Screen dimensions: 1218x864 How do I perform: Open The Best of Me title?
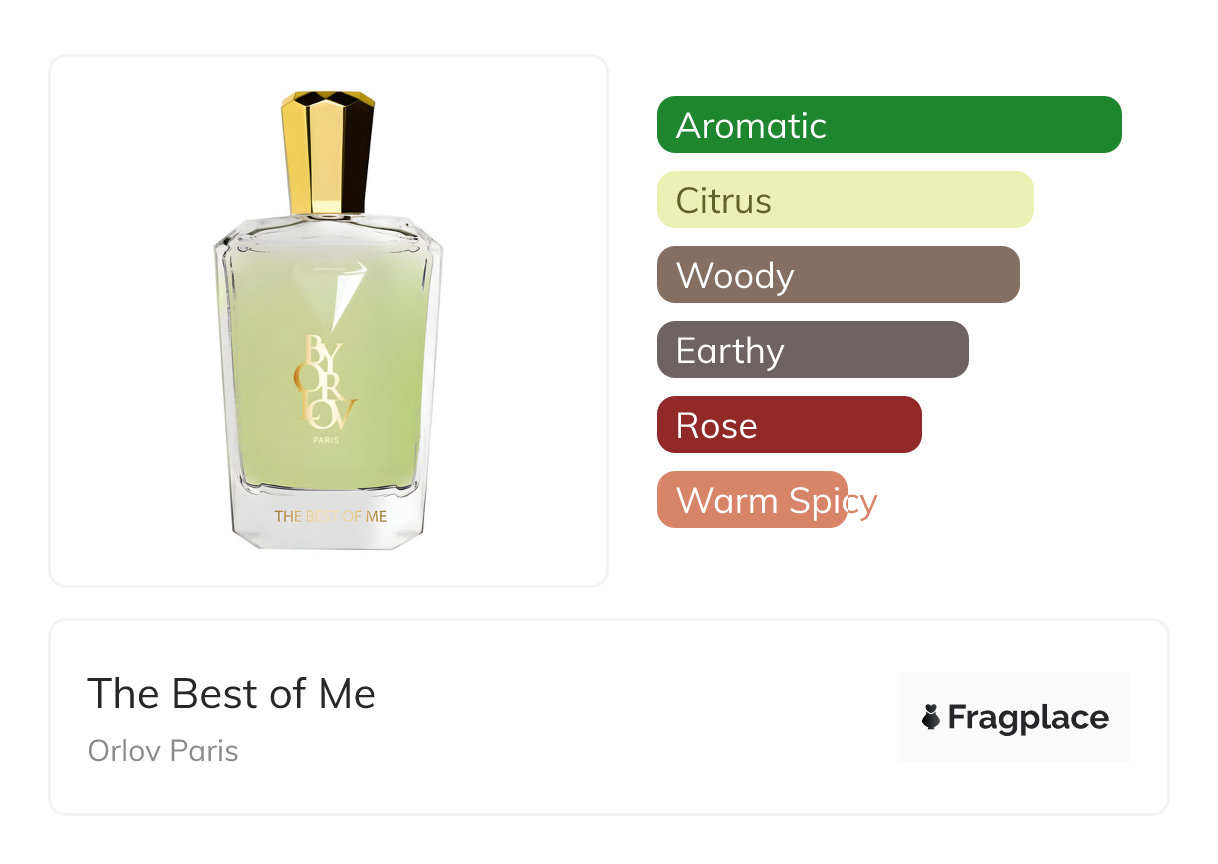[231, 694]
